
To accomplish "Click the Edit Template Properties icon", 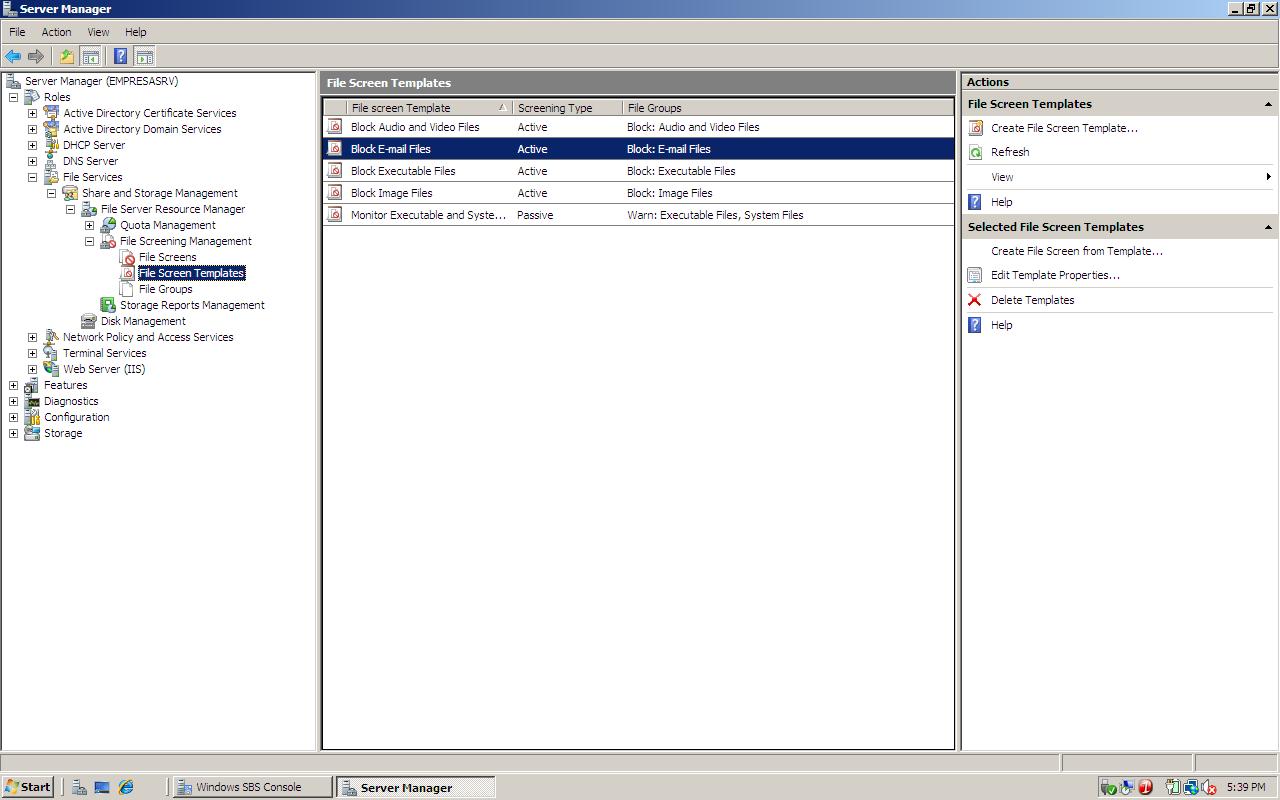I will click(976, 275).
